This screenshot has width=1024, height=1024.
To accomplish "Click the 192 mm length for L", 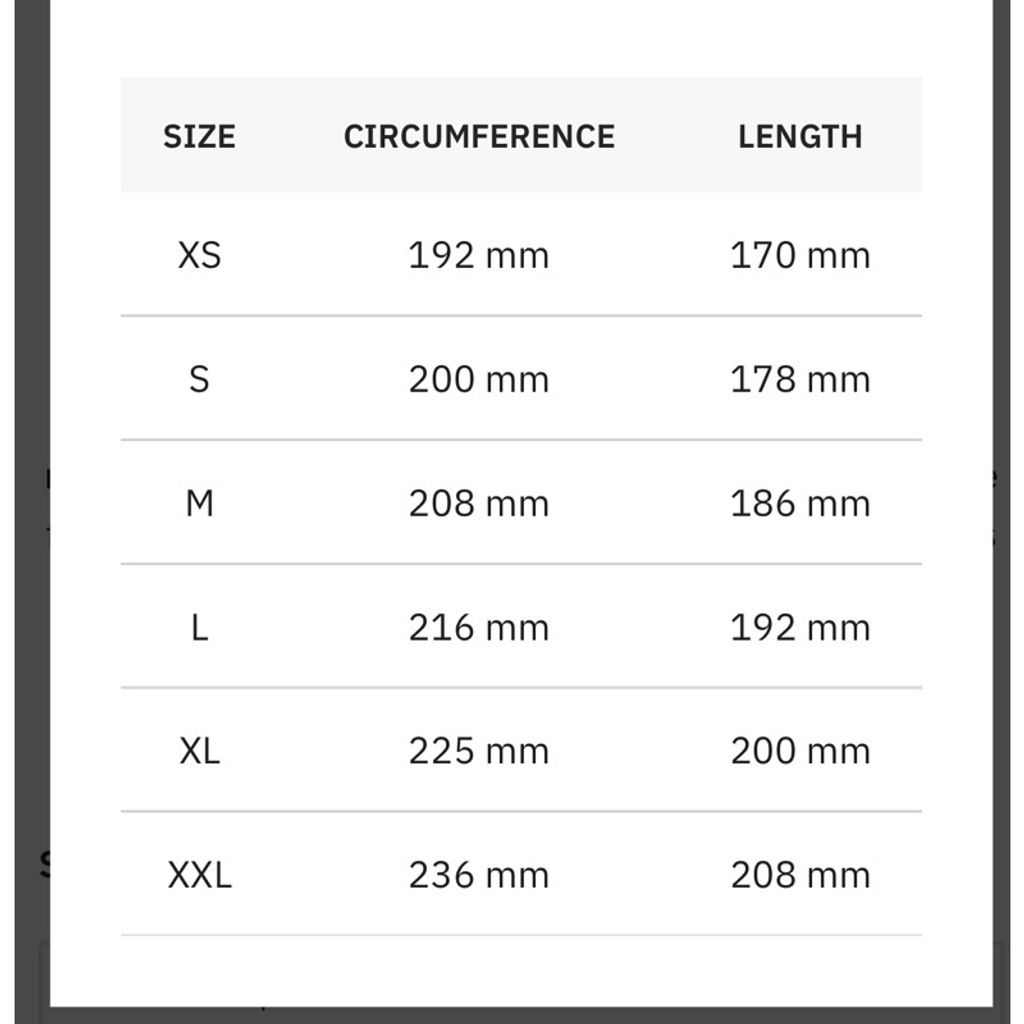I will click(x=800, y=627).
